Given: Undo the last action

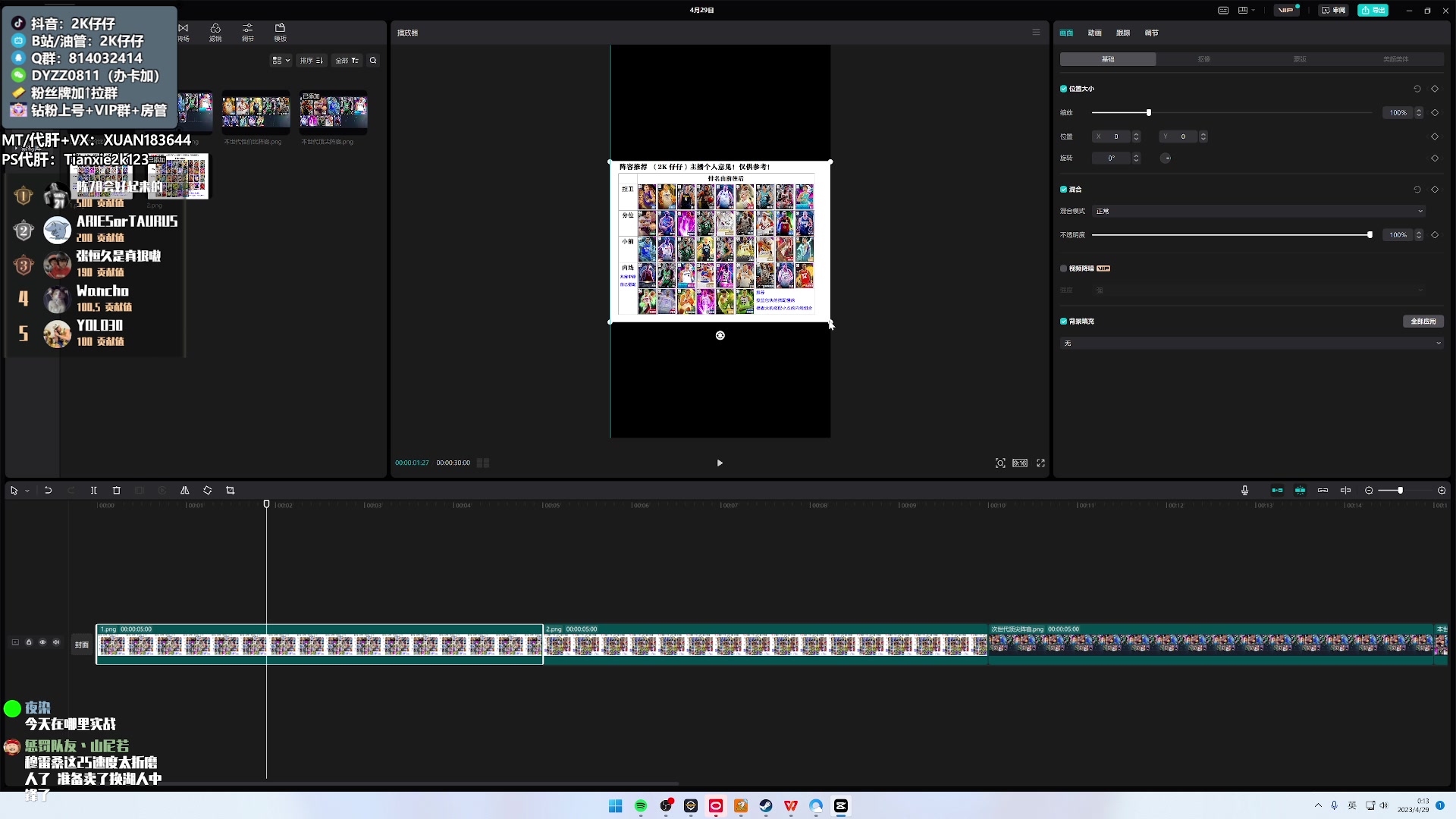Looking at the screenshot, I should [x=48, y=491].
